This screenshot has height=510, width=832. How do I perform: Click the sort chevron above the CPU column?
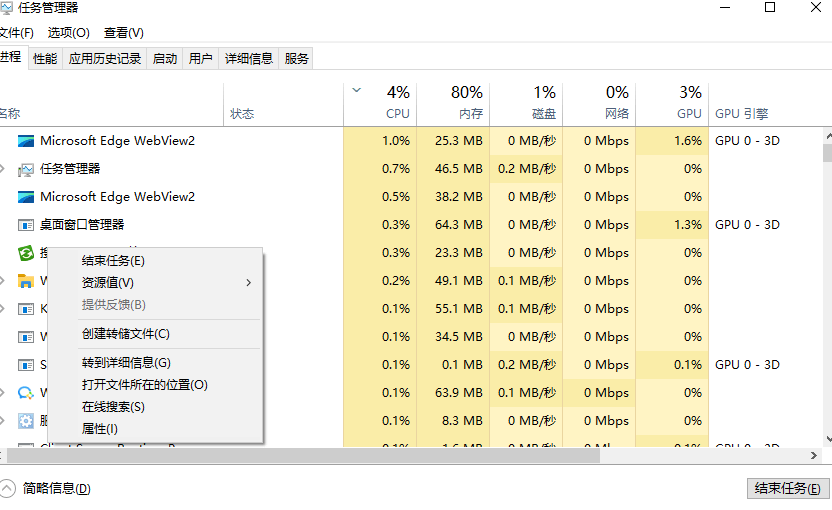(357, 90)
